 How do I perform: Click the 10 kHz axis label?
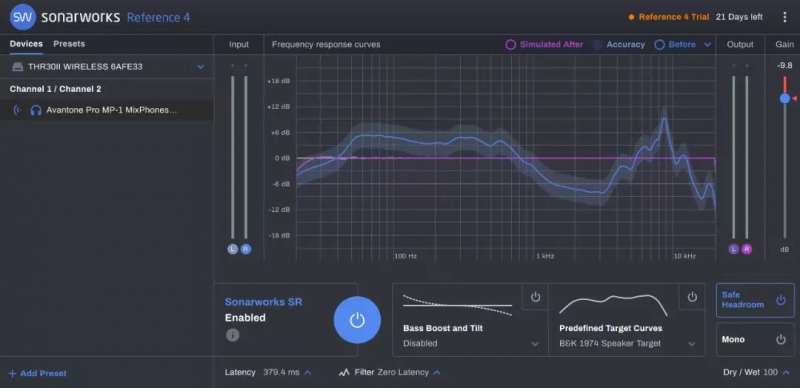(x=684, y=256)
